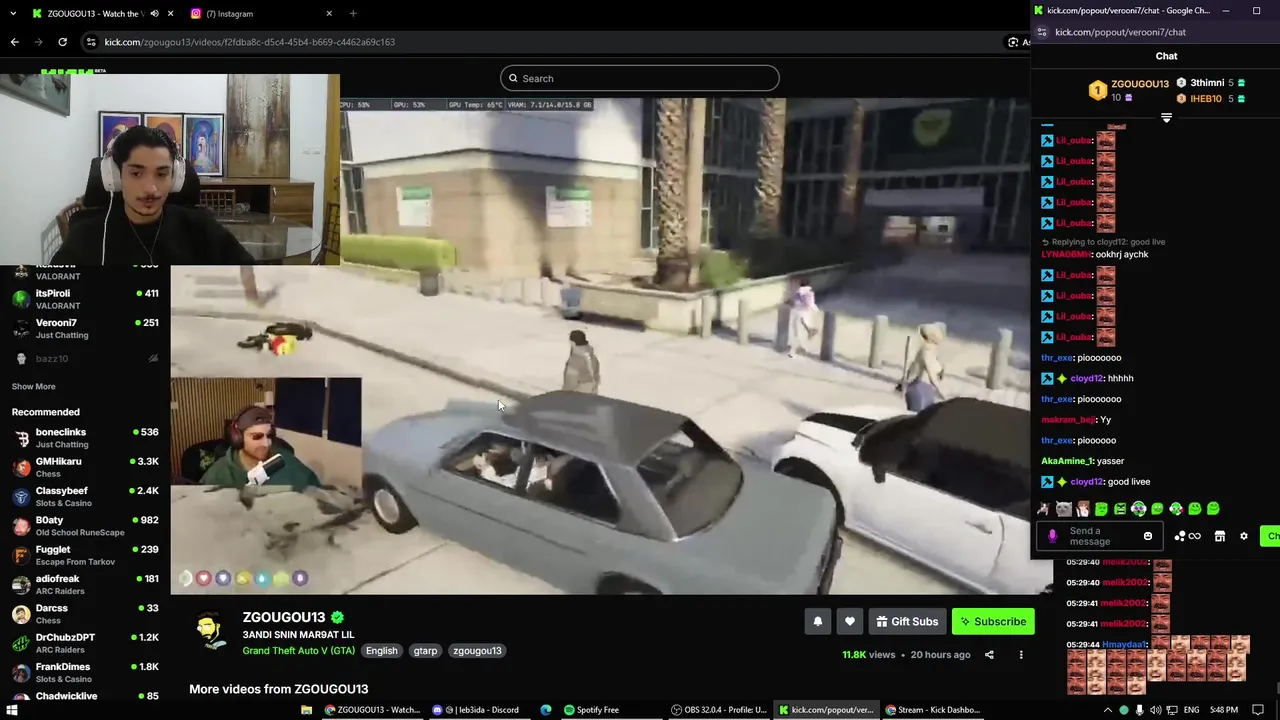Insert the cat emote from quick emote bar
The height and width of the screenshot is (720, 1280).
[1063, 509]
